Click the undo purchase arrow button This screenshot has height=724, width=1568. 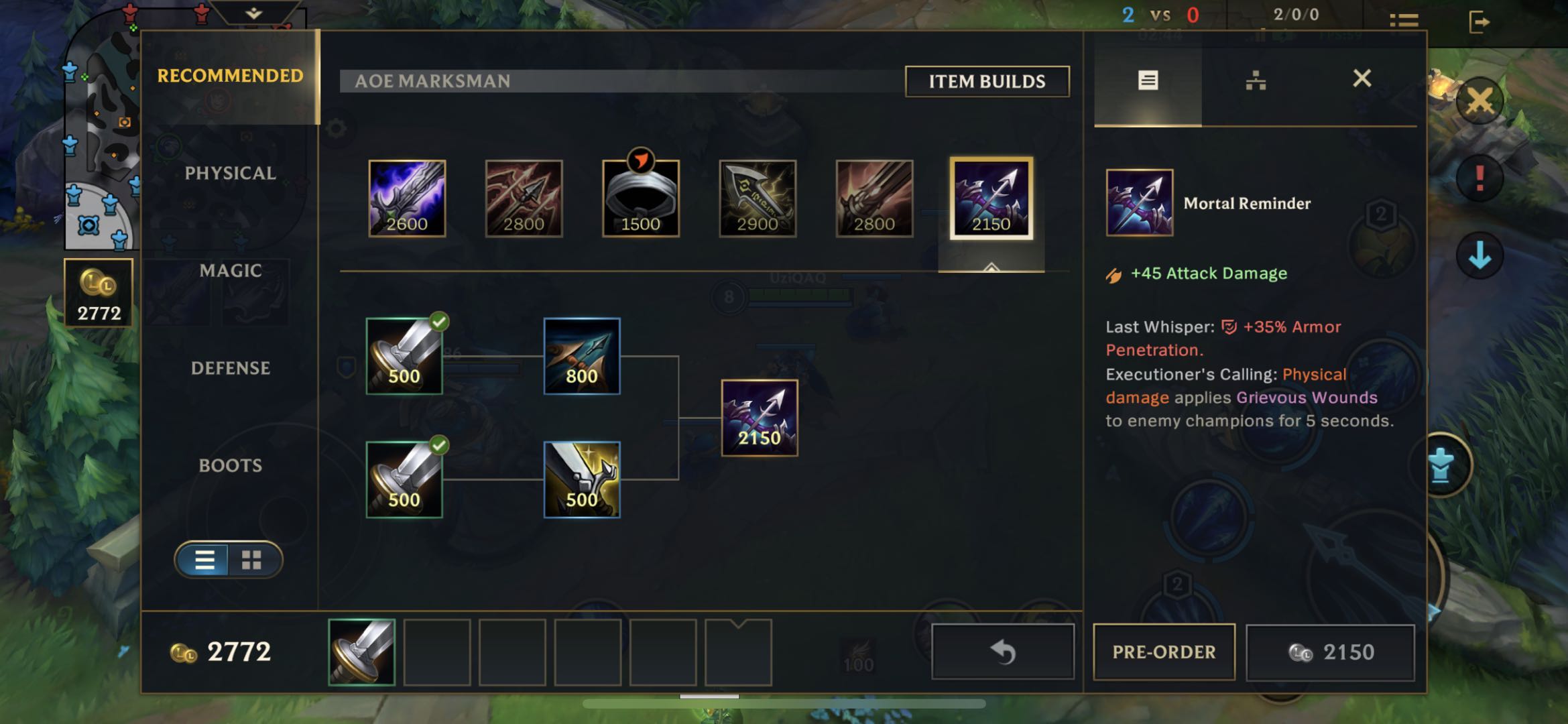[1003, 652]
